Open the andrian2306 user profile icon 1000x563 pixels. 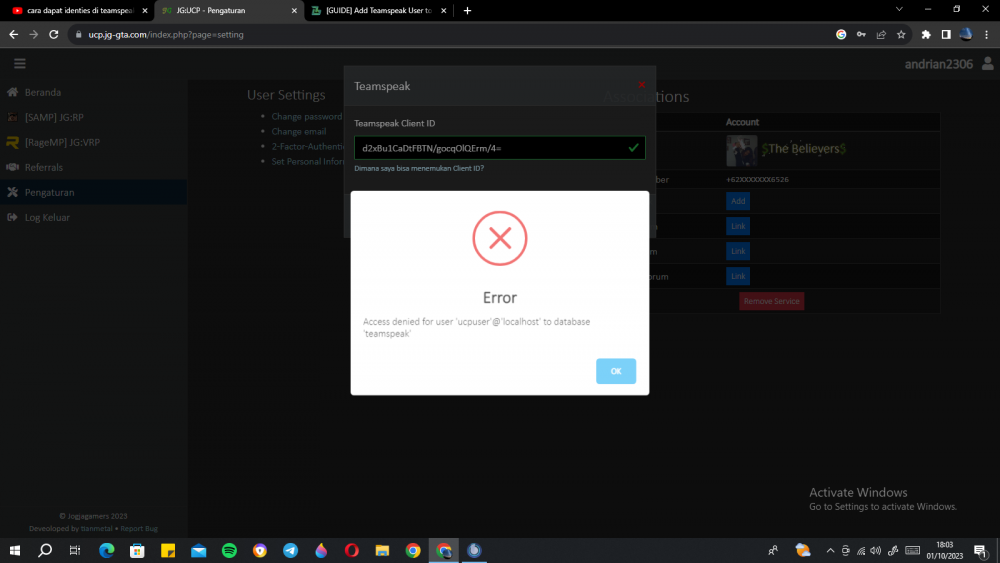click(x=987, y=63)
